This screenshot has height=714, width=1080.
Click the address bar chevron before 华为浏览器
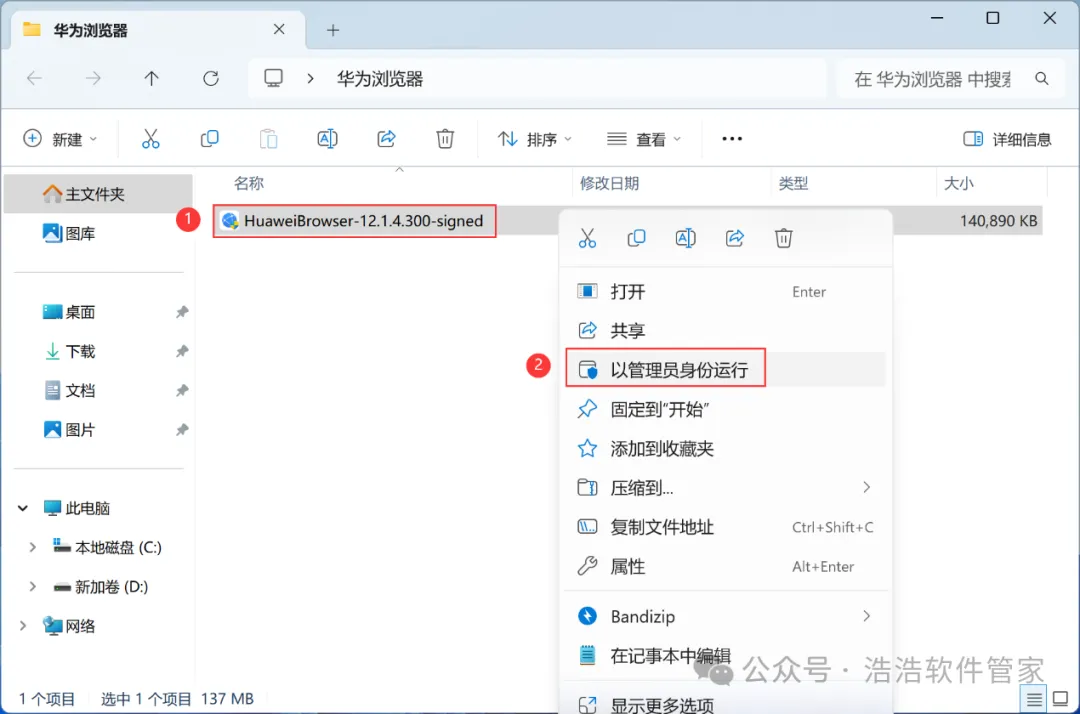point(311,78)
